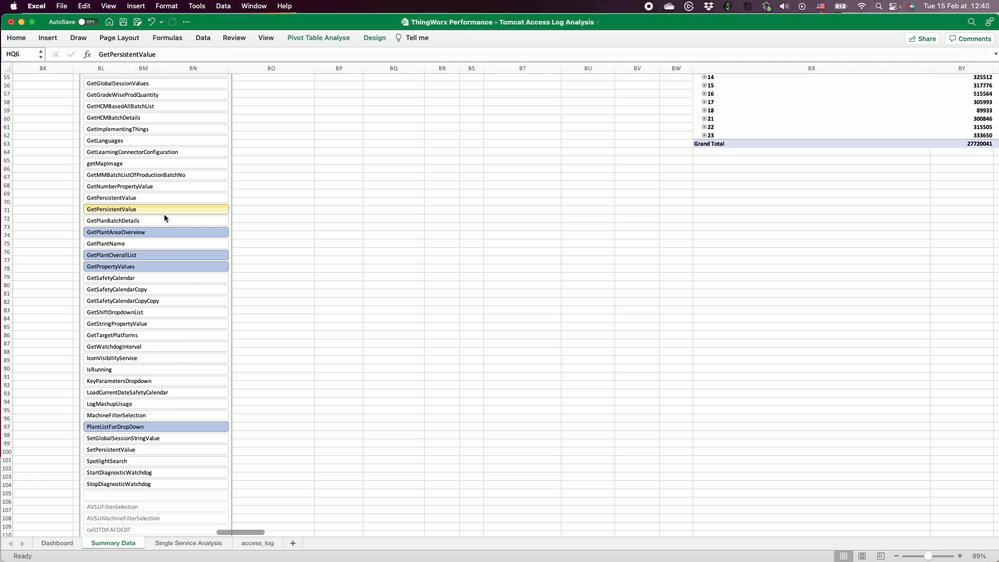Adjust the zoom slider handle
Screen dimensions: 999x562
pos(928,556)
